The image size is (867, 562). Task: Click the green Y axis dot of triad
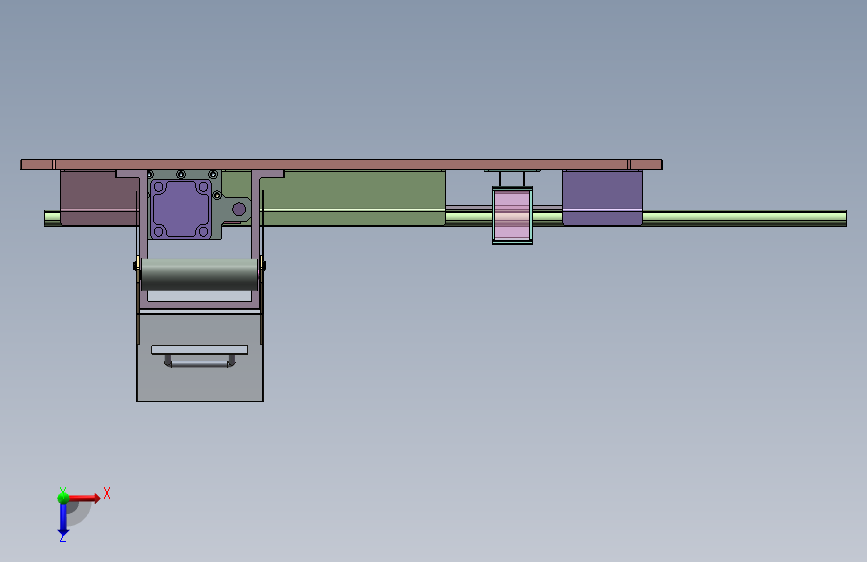tap(63, 498)
